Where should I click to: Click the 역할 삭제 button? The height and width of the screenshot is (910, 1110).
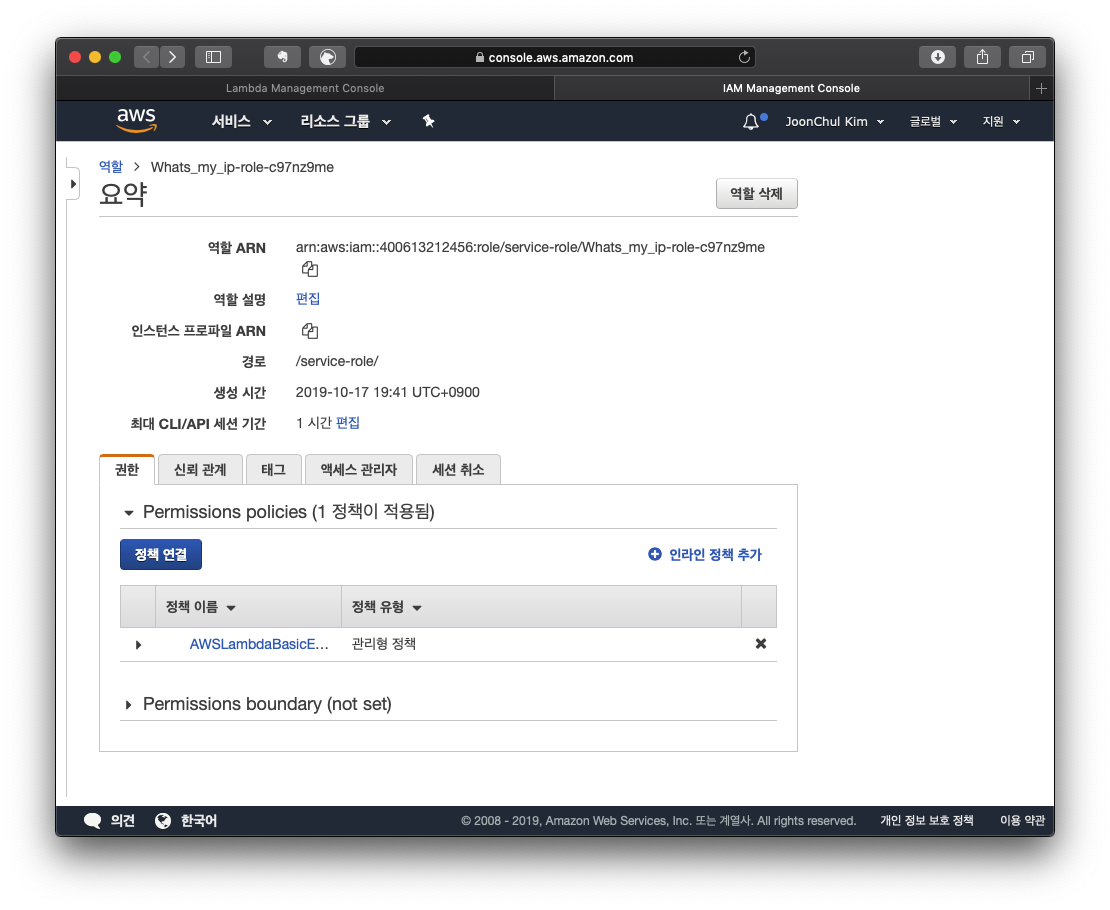757,193
